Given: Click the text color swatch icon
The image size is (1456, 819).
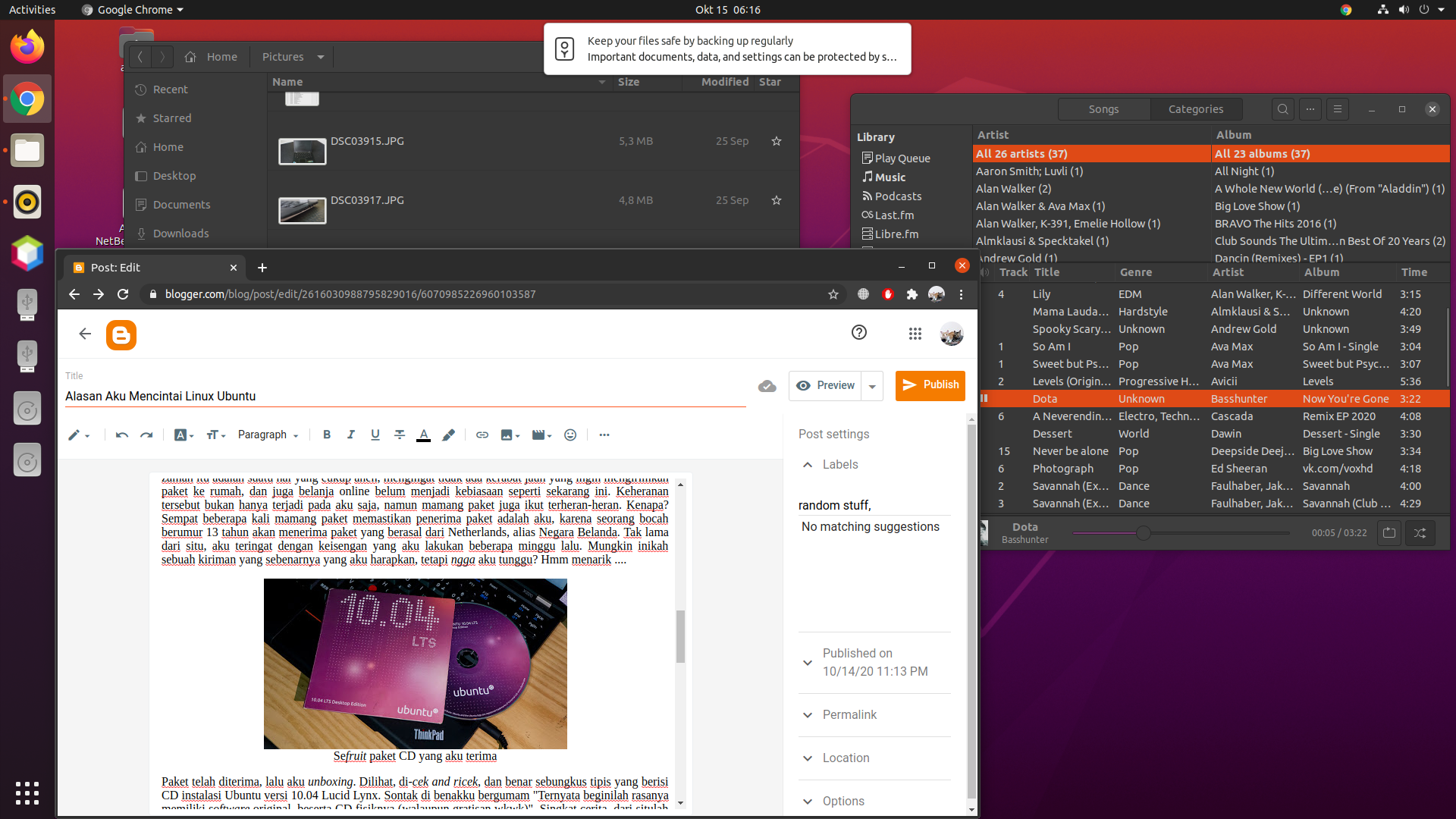Looking at the screenshot, I should coord(424,435).
